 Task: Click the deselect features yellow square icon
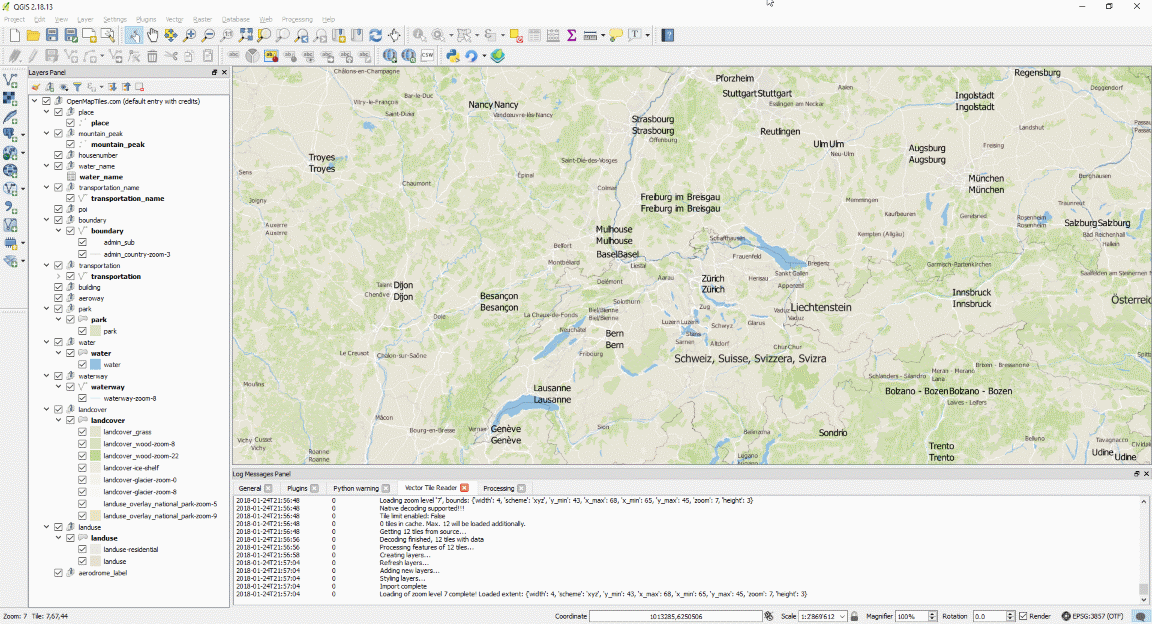pos(516,35)
